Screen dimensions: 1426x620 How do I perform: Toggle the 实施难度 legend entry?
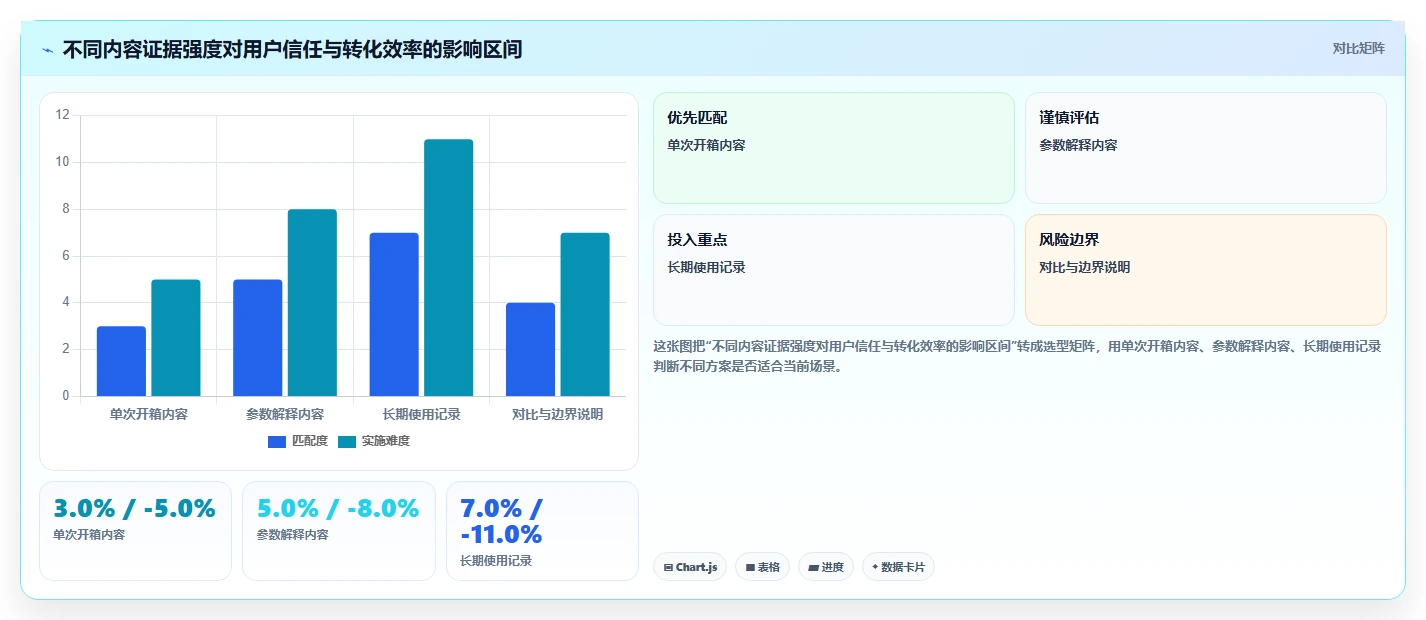tap(374, 441)
